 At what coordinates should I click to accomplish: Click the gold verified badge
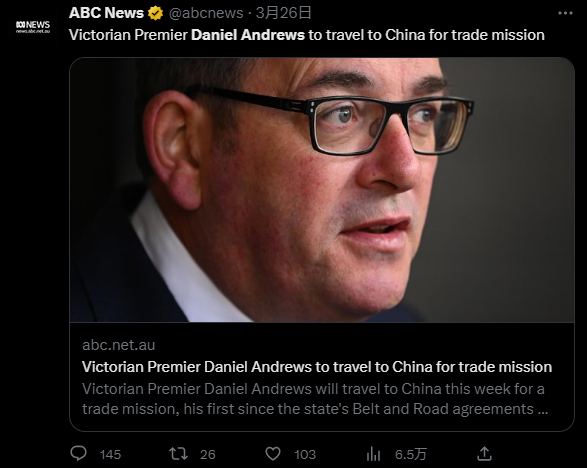coord(155,13)
